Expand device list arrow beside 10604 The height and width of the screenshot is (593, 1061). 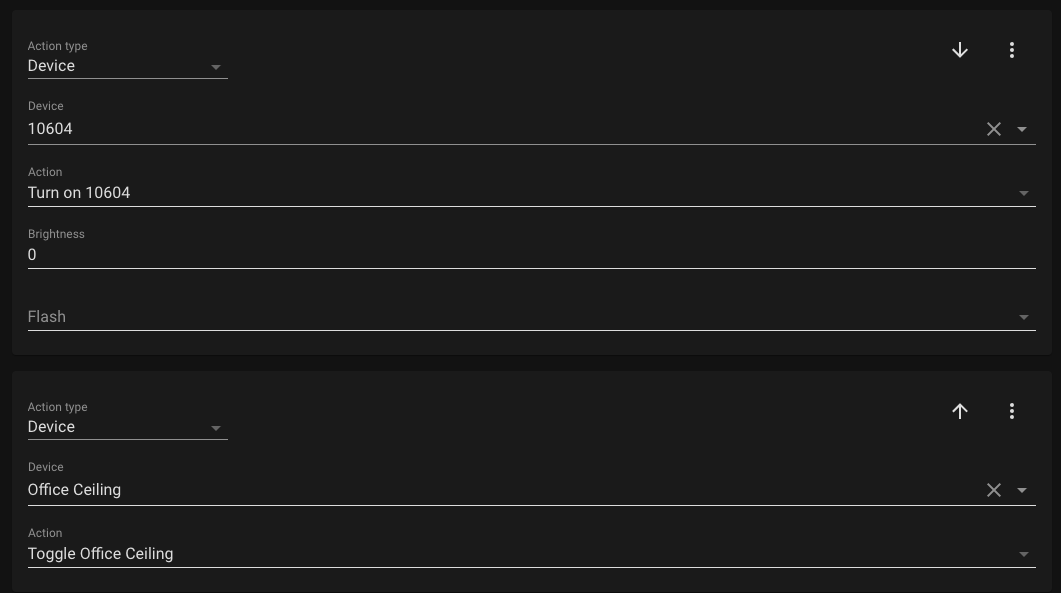[x=1022, y=129]
